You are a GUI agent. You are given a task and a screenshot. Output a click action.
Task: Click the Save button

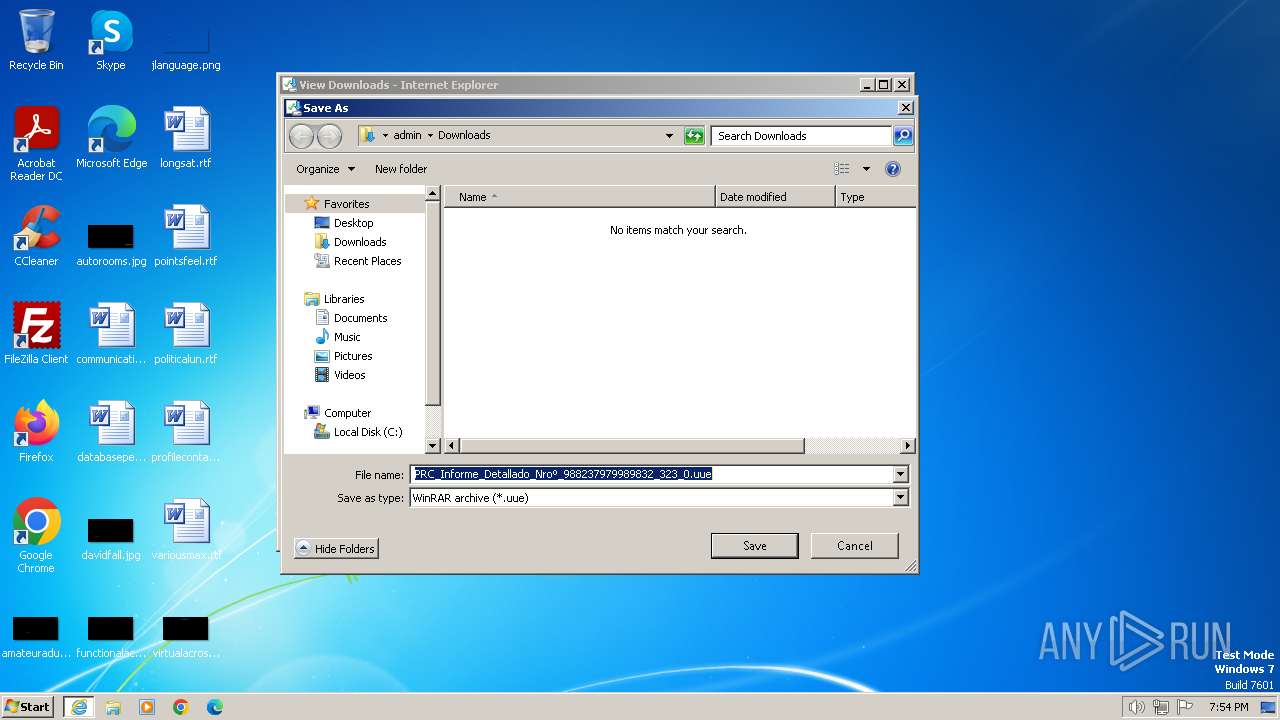pos(755,546)
